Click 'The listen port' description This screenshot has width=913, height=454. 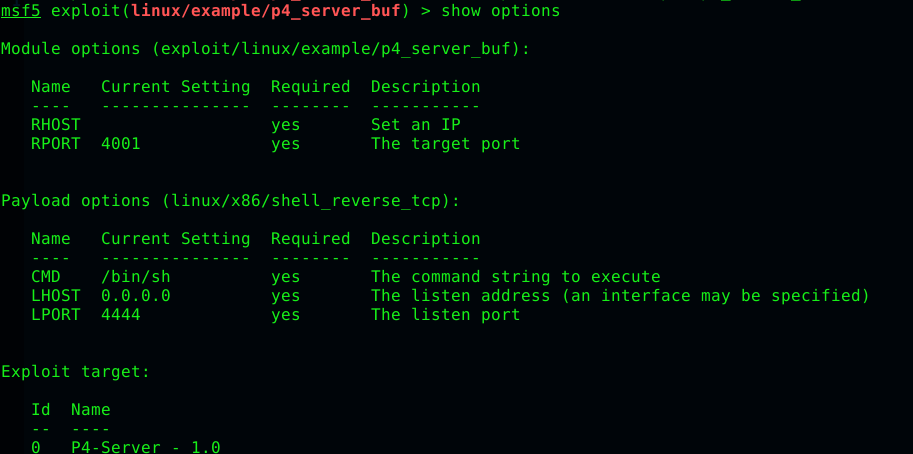point(445,315)
